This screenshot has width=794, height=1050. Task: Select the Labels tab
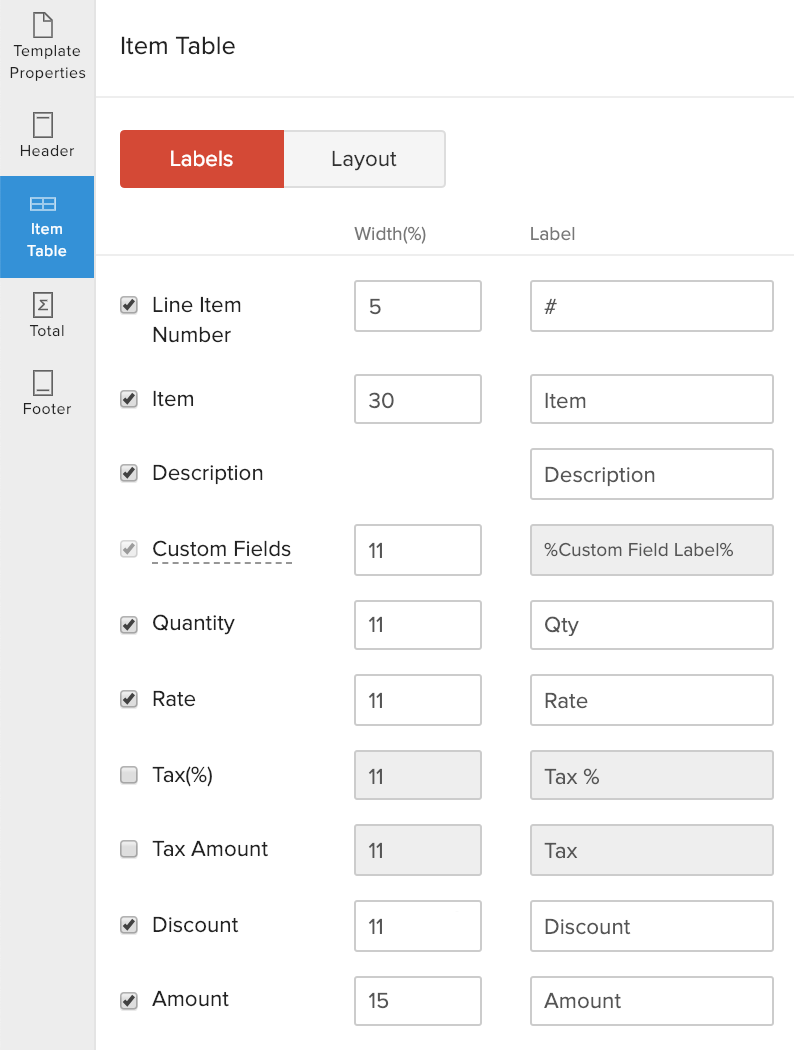[201, 158]
